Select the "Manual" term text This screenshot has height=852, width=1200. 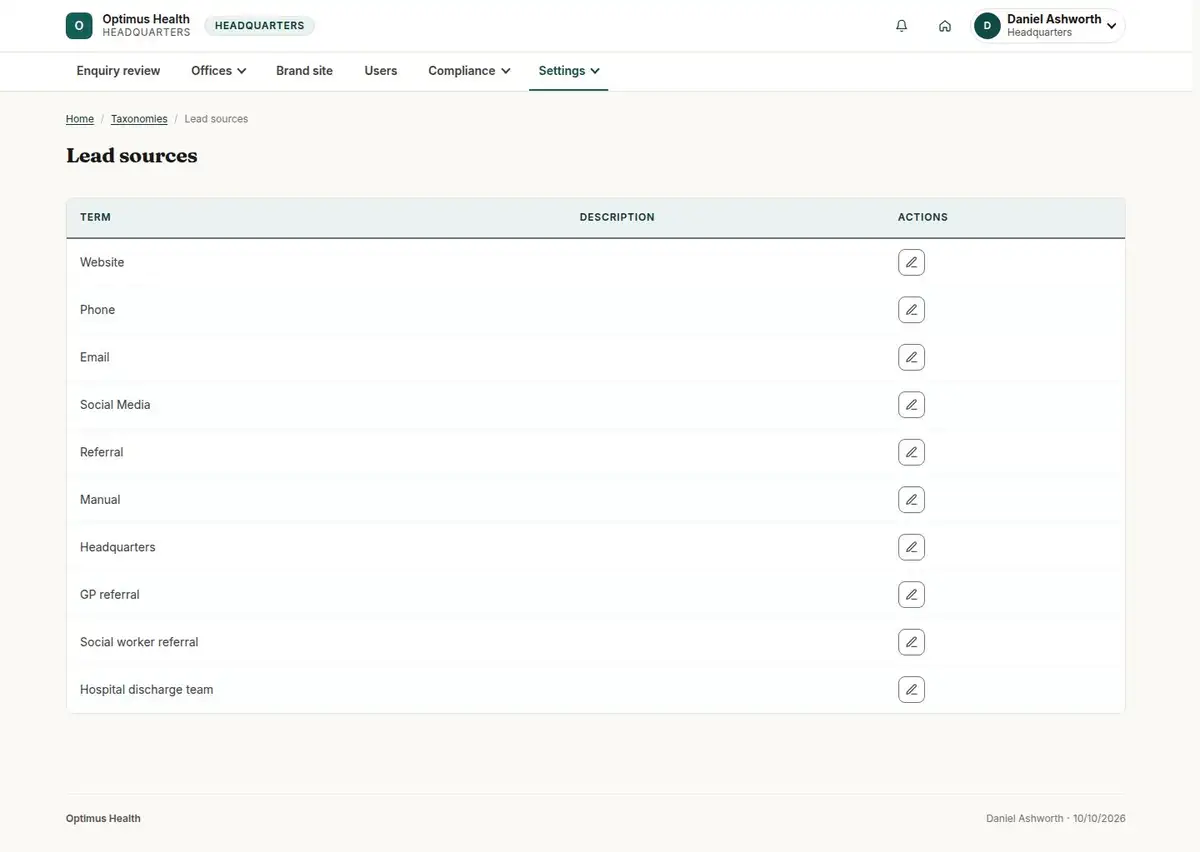100,500
